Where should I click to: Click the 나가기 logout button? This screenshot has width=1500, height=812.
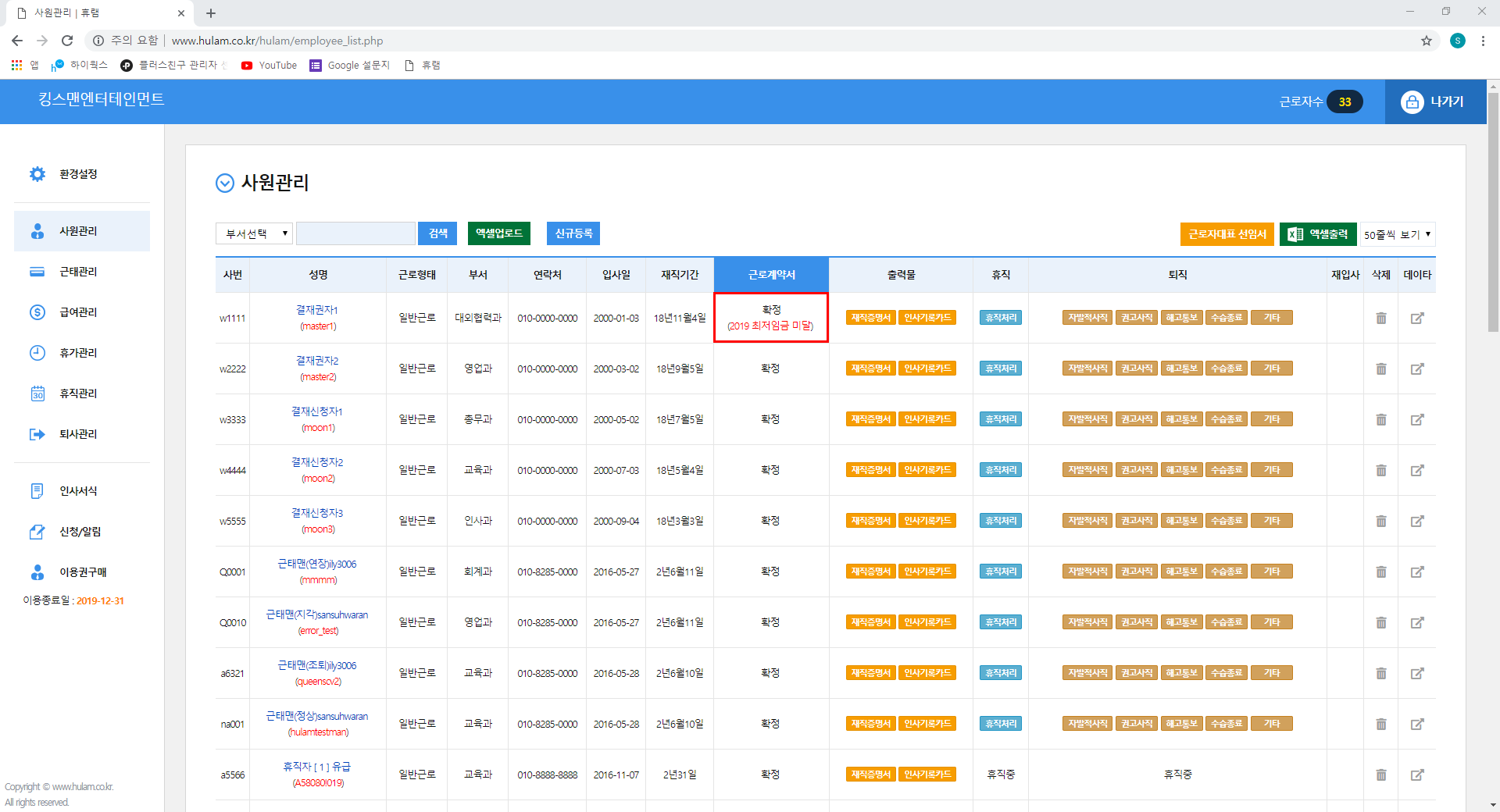(x=1435, y=101)
